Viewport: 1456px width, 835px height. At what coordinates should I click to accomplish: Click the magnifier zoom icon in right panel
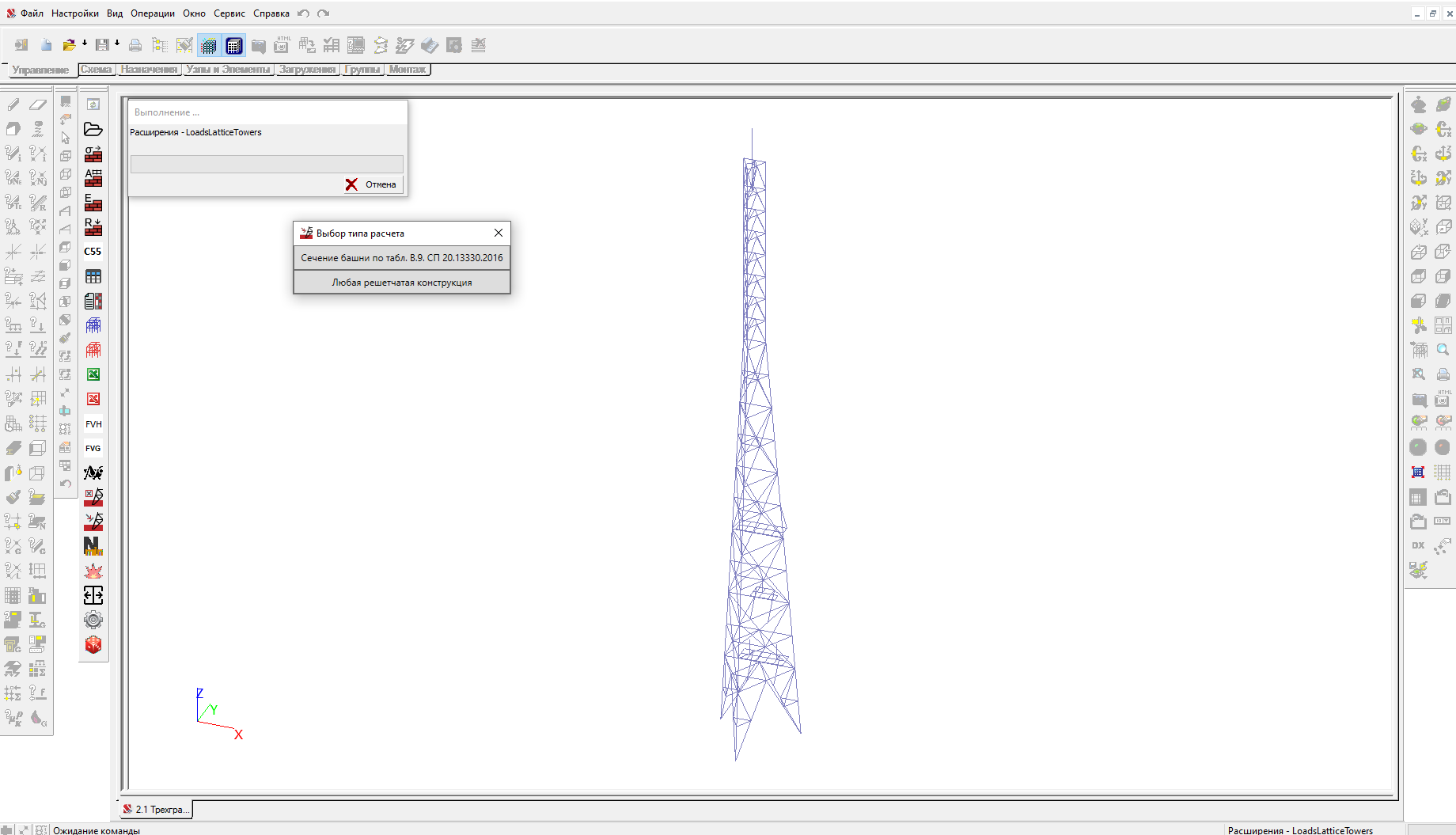coord(1443,350)
